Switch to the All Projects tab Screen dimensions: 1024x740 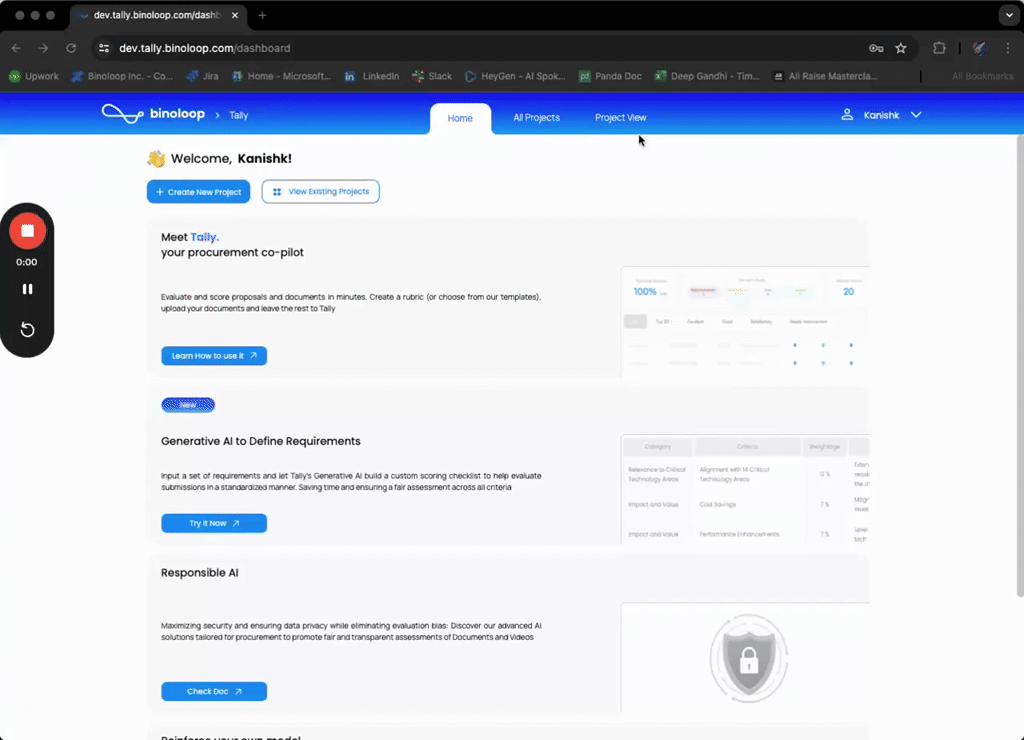pos(536,118)
